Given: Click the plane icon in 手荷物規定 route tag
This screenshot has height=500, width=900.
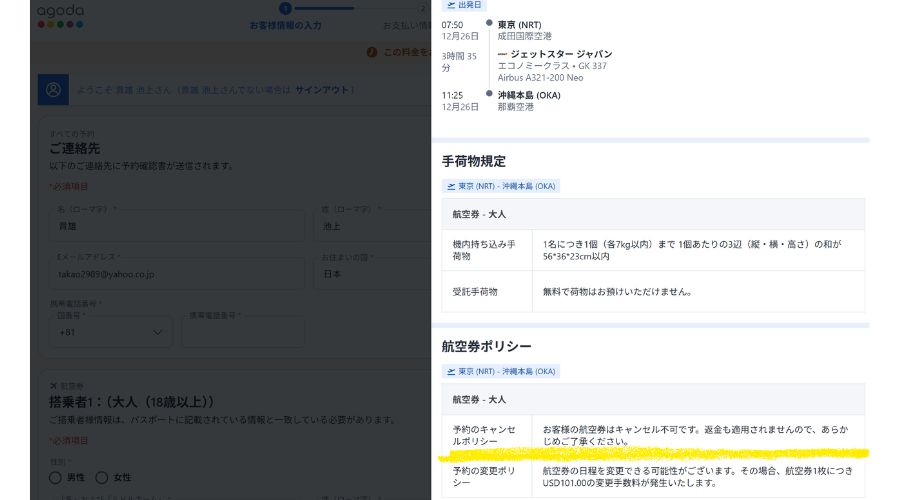Looking at the screenshot, I should pos(451,186).
